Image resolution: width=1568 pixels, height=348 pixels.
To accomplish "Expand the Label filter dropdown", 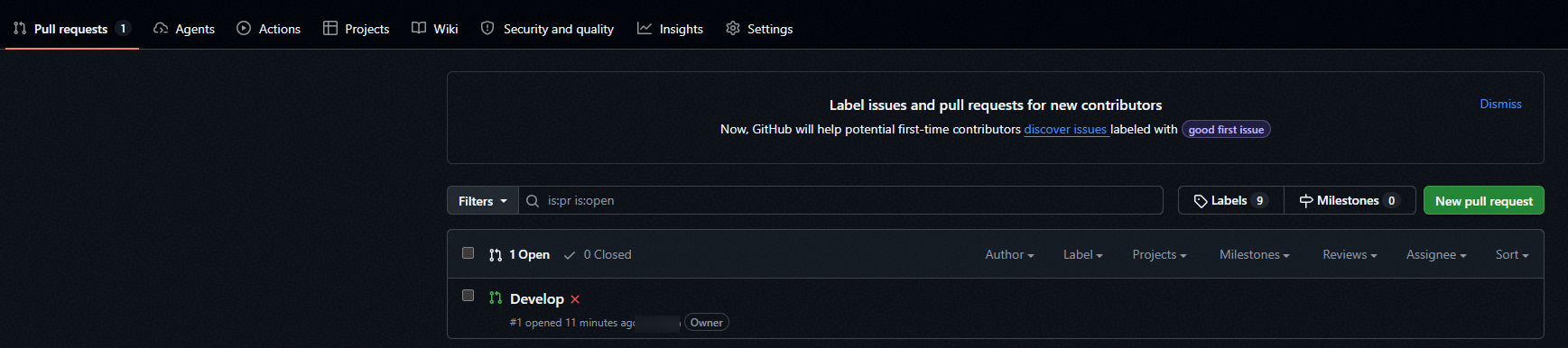I will 1083,255.
